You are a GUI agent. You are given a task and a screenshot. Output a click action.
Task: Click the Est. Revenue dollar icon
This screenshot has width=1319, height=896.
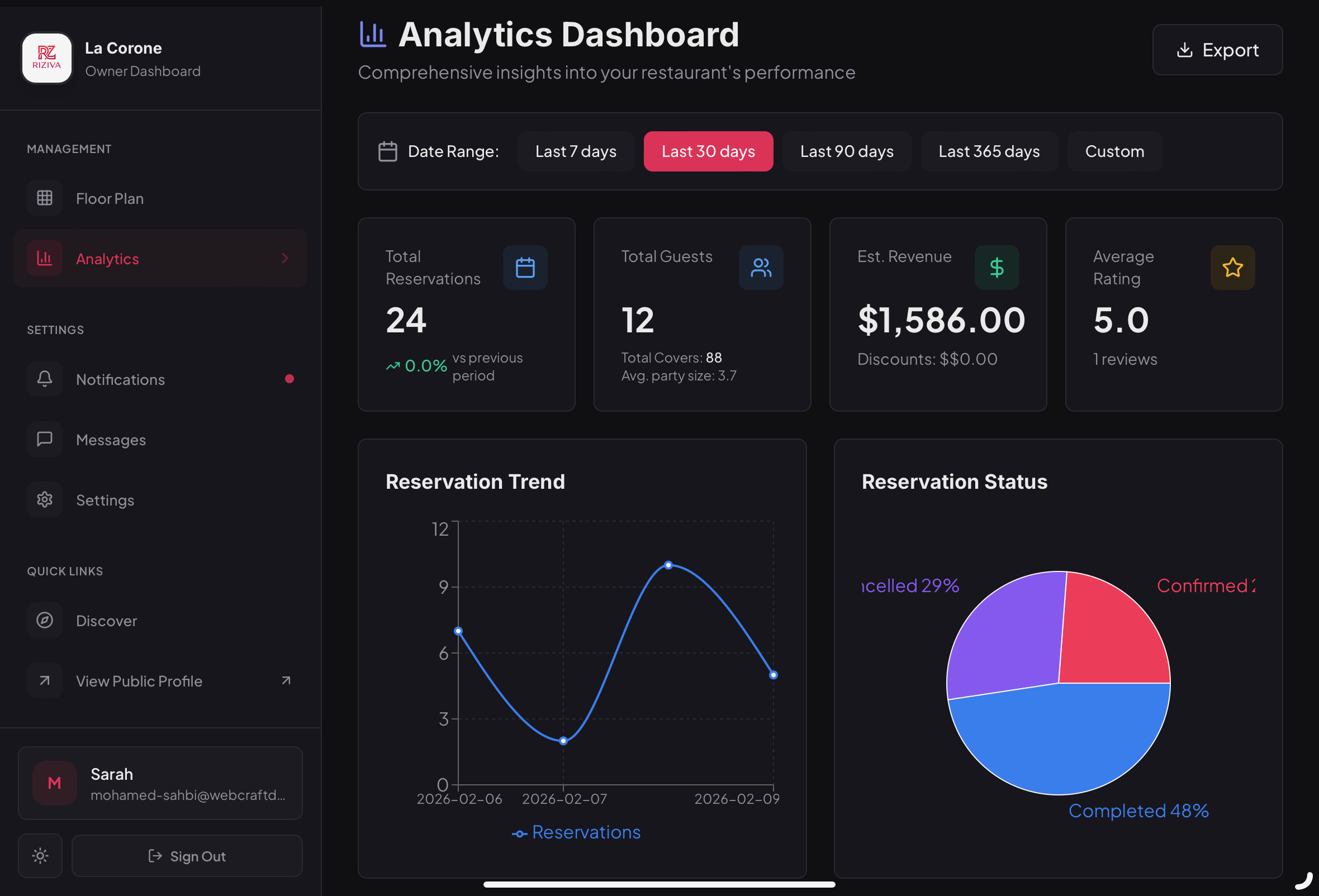[997, 268]
